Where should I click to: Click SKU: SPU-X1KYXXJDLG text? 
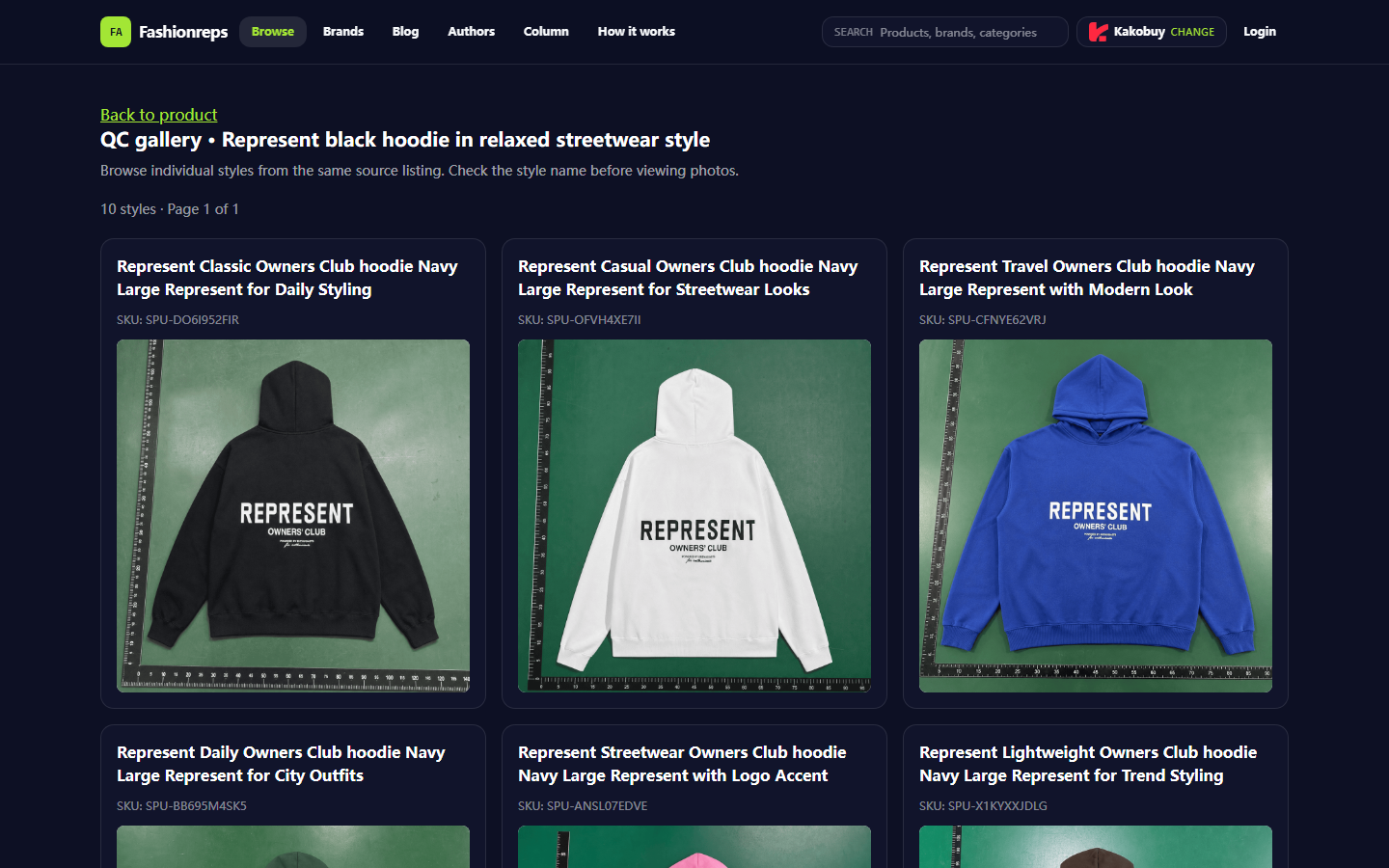tap(983, 806)
